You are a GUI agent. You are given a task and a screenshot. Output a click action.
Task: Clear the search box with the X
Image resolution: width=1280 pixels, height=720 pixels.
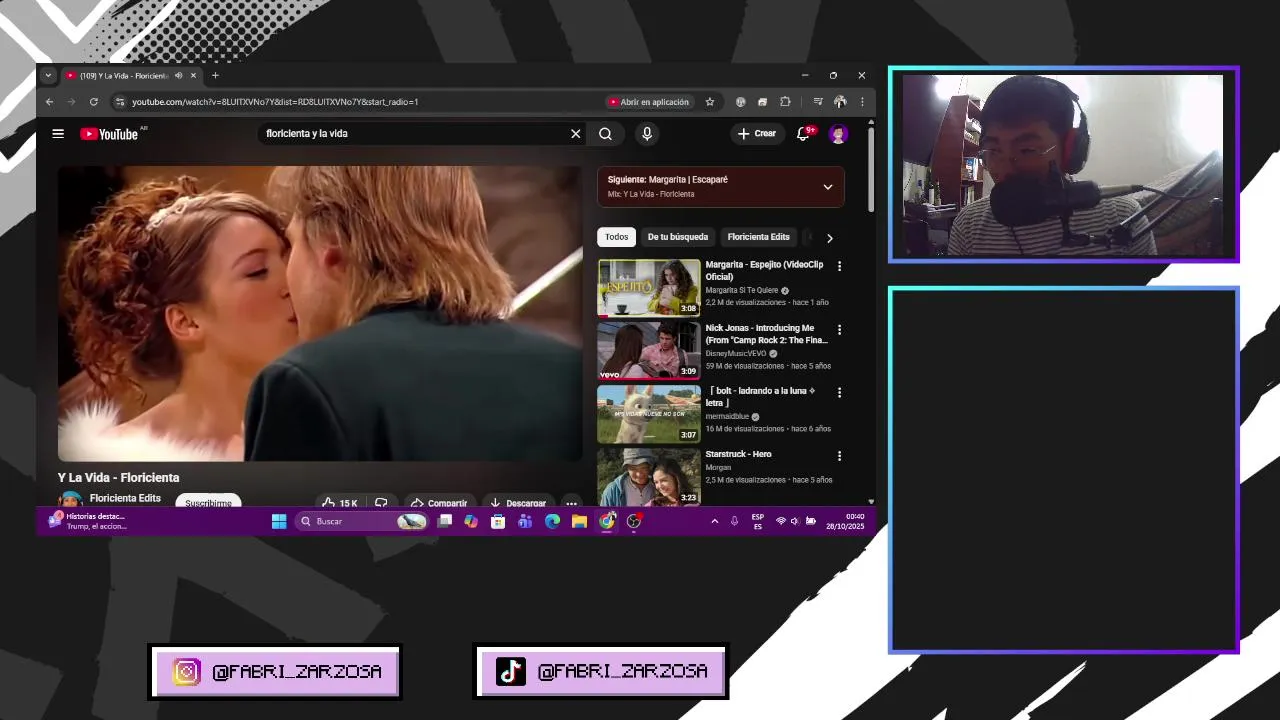point(575,134)
